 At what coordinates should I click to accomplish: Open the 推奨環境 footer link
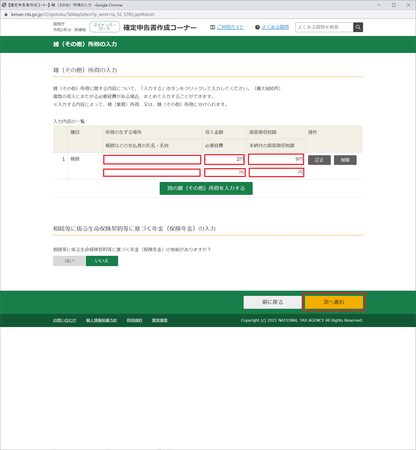[x=160, y=320]
